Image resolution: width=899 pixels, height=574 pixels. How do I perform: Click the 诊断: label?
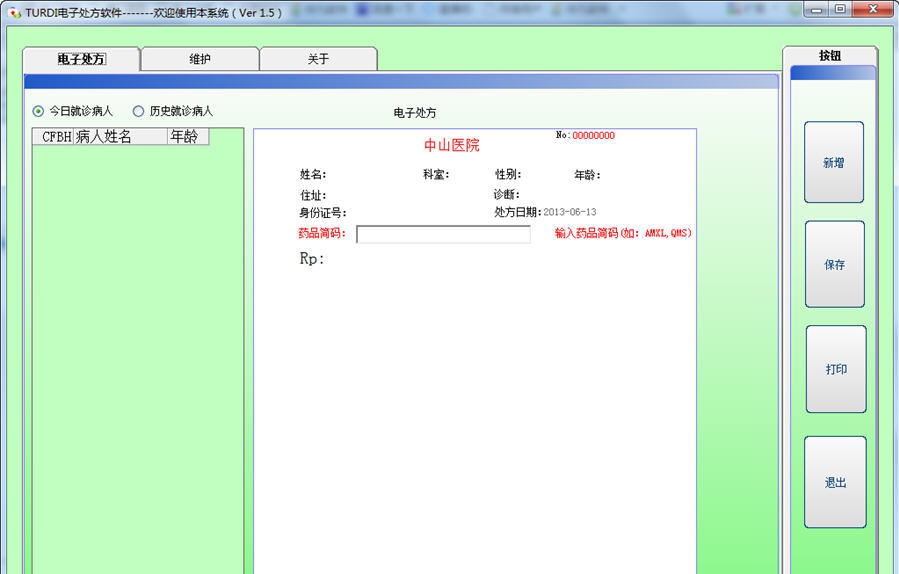pos(507,194)
